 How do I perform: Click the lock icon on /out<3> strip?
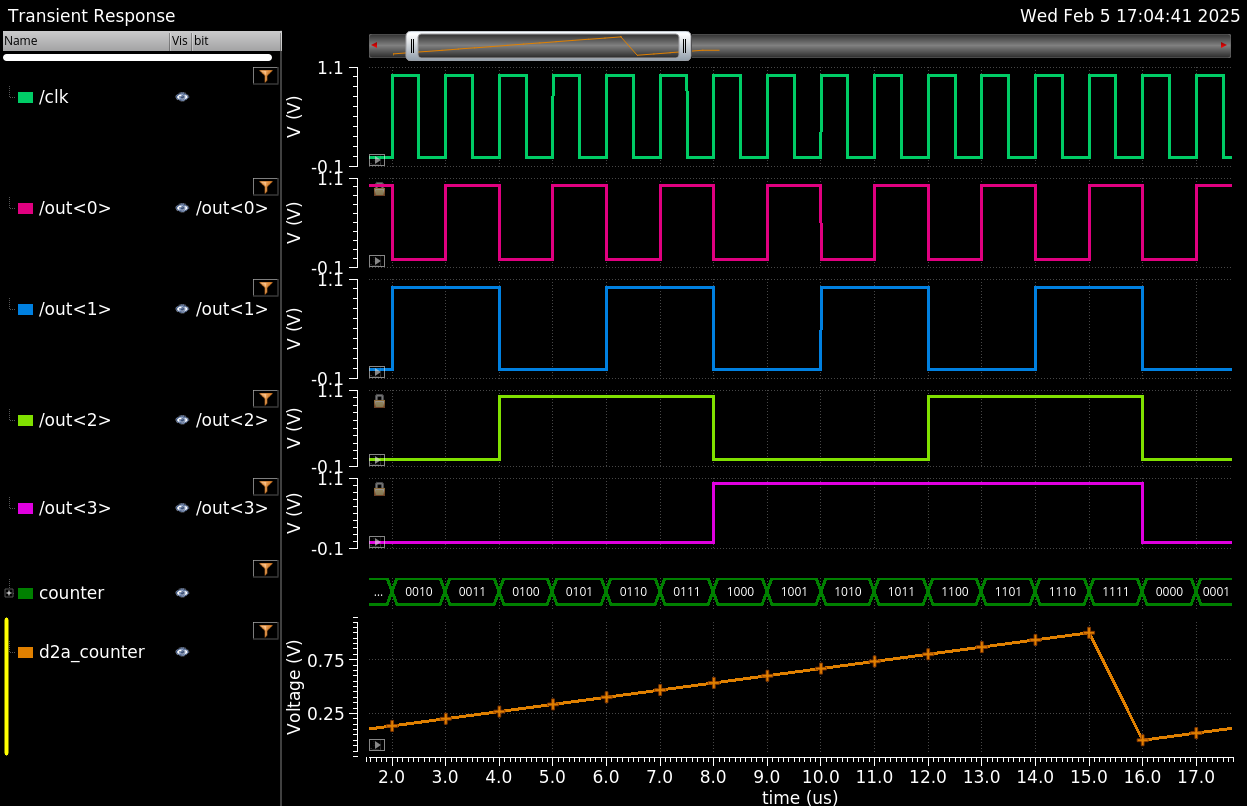click(x=379, y=489)
